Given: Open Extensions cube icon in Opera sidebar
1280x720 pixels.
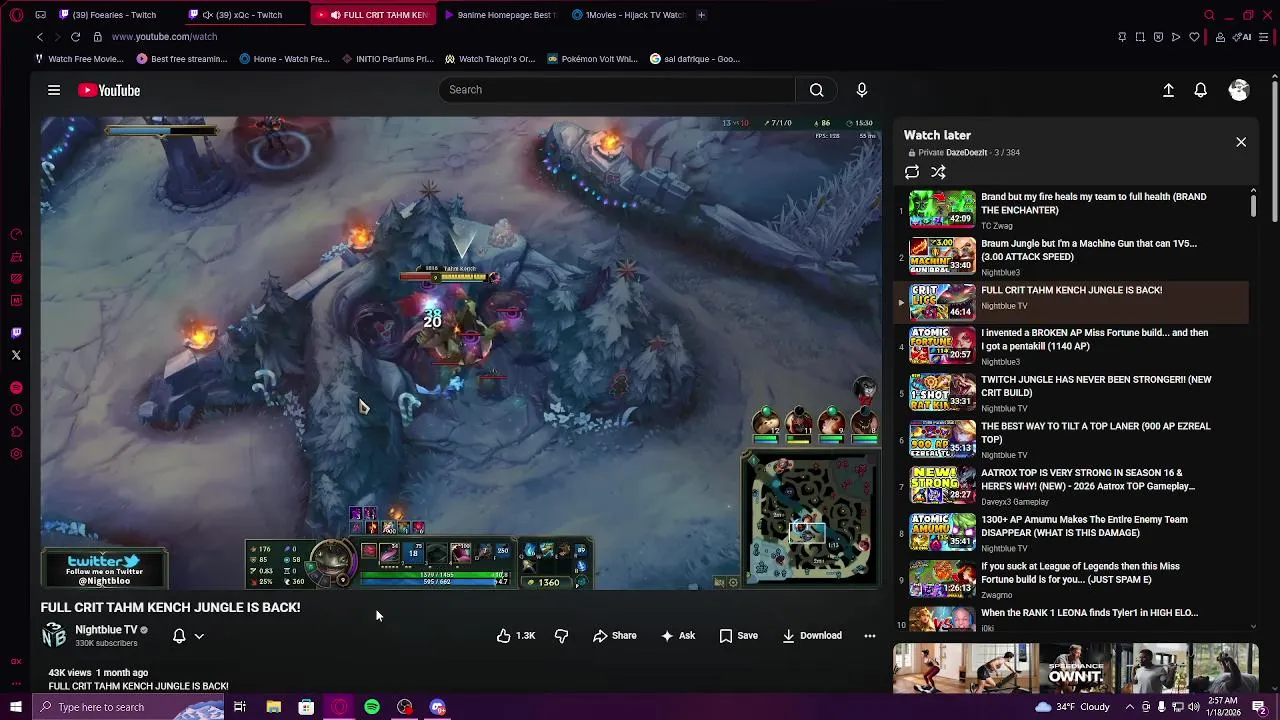Looking at the screenshot, I should click(x=16, y=432).
